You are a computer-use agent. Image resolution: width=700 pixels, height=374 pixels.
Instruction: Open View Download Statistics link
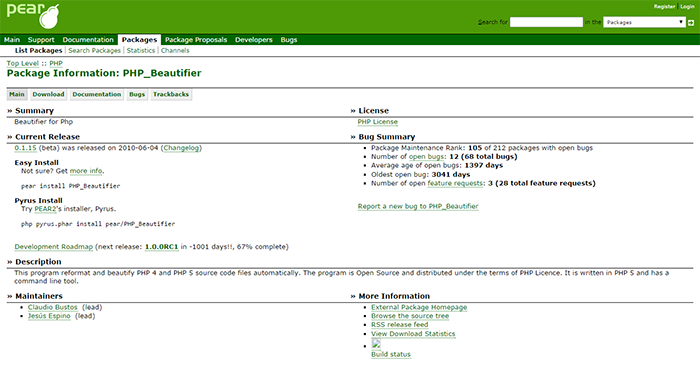click(413, 333)
